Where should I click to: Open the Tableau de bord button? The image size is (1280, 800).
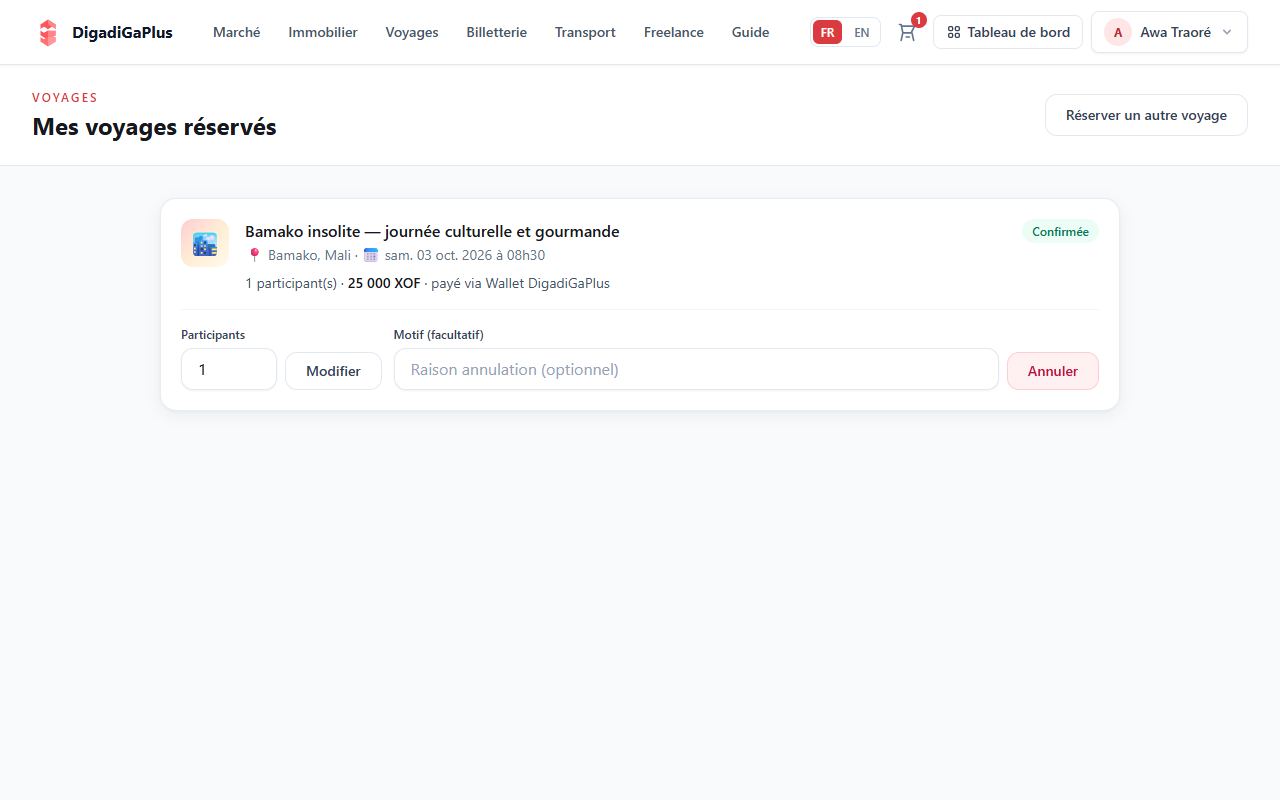(x=1008, y=32)
